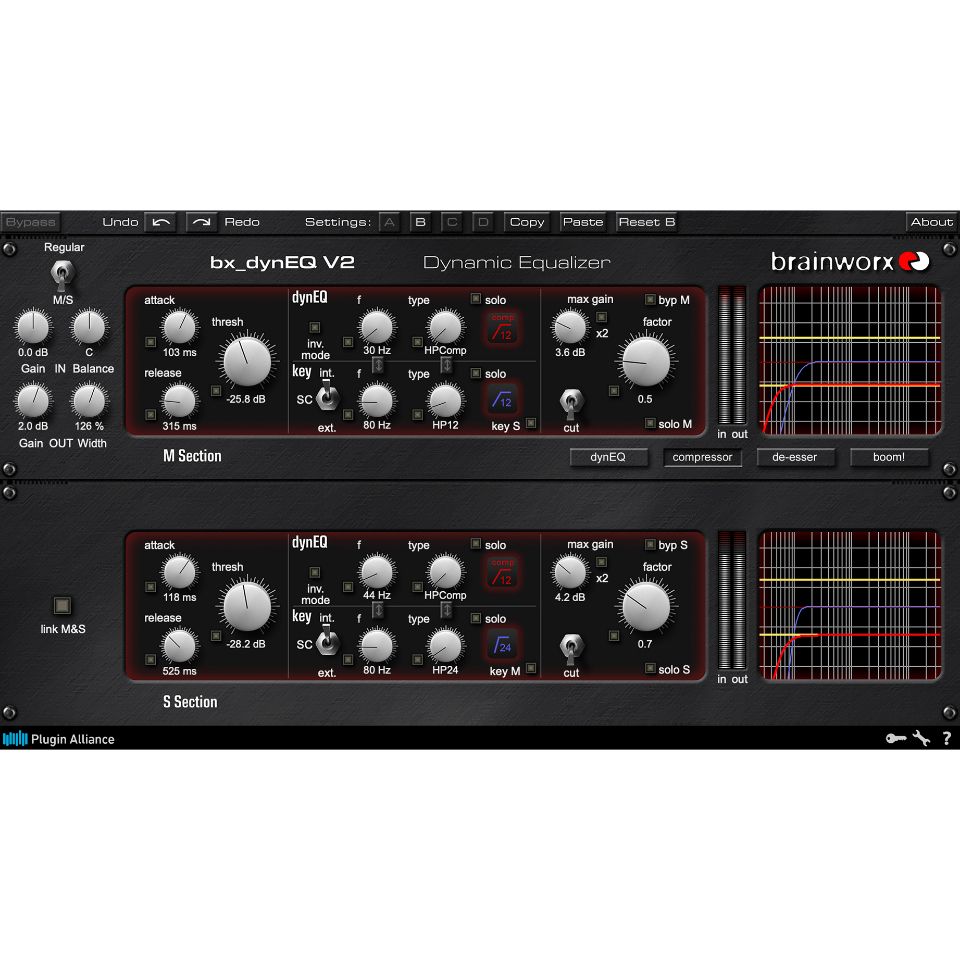Screen dimensions: 960x960
Task: Click the Width knob showing 126 %
Action: point(89,401)
